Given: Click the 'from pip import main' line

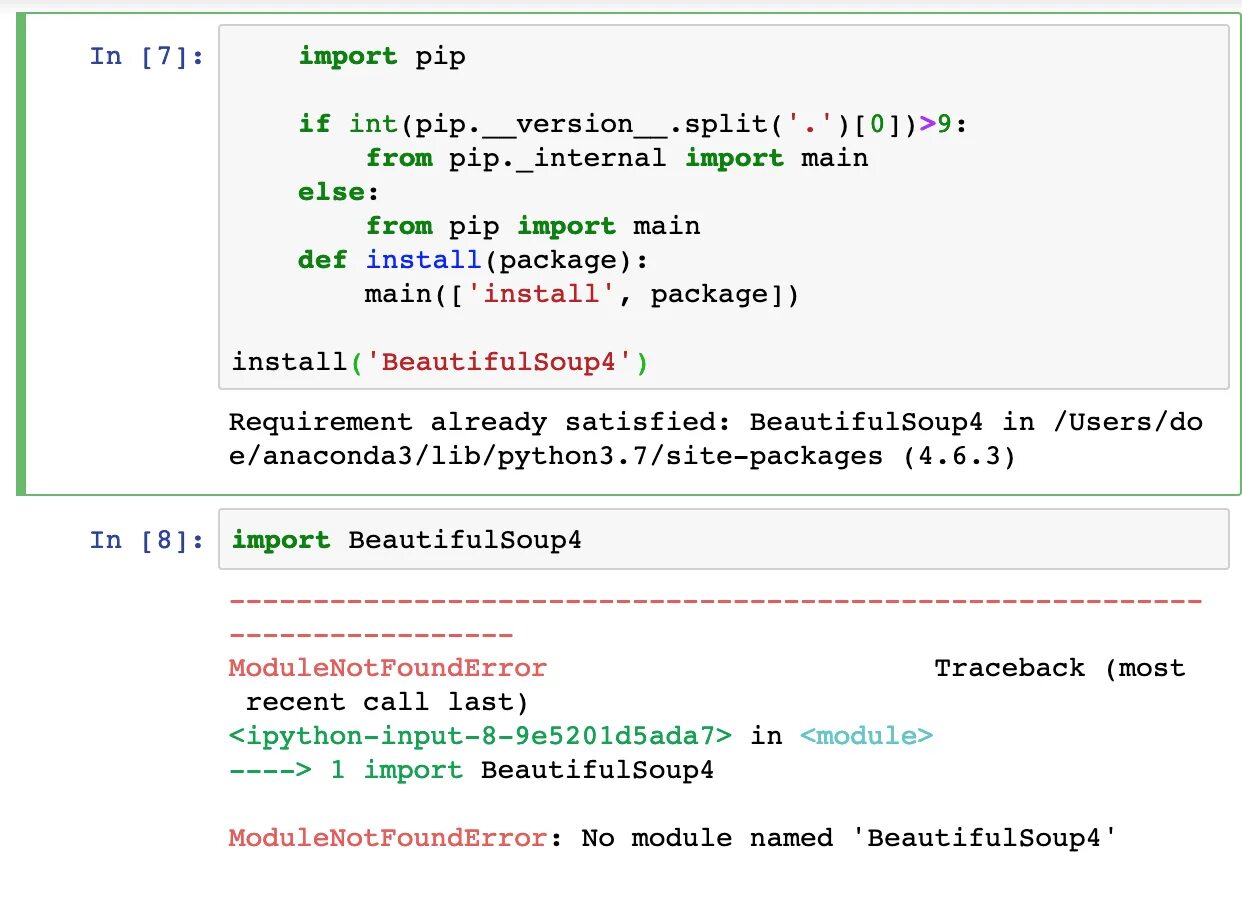Looking at the screenshot, I should (533, 226).
